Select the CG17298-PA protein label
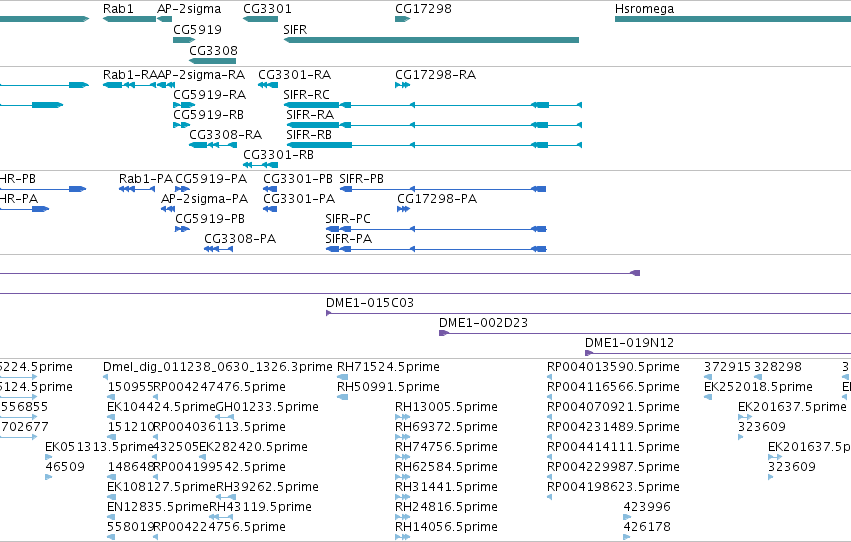Screen dimensions: 851x542 (437, 199)
